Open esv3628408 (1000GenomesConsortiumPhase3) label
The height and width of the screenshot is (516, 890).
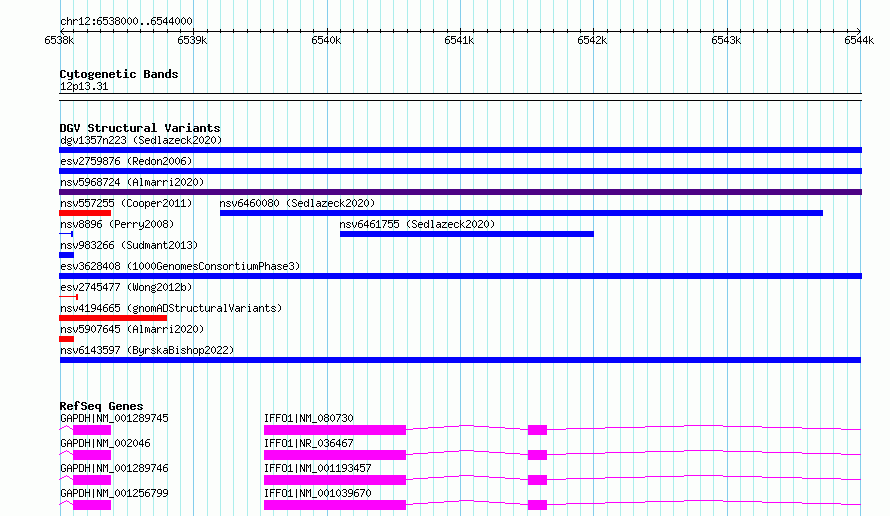pos(180,266)
